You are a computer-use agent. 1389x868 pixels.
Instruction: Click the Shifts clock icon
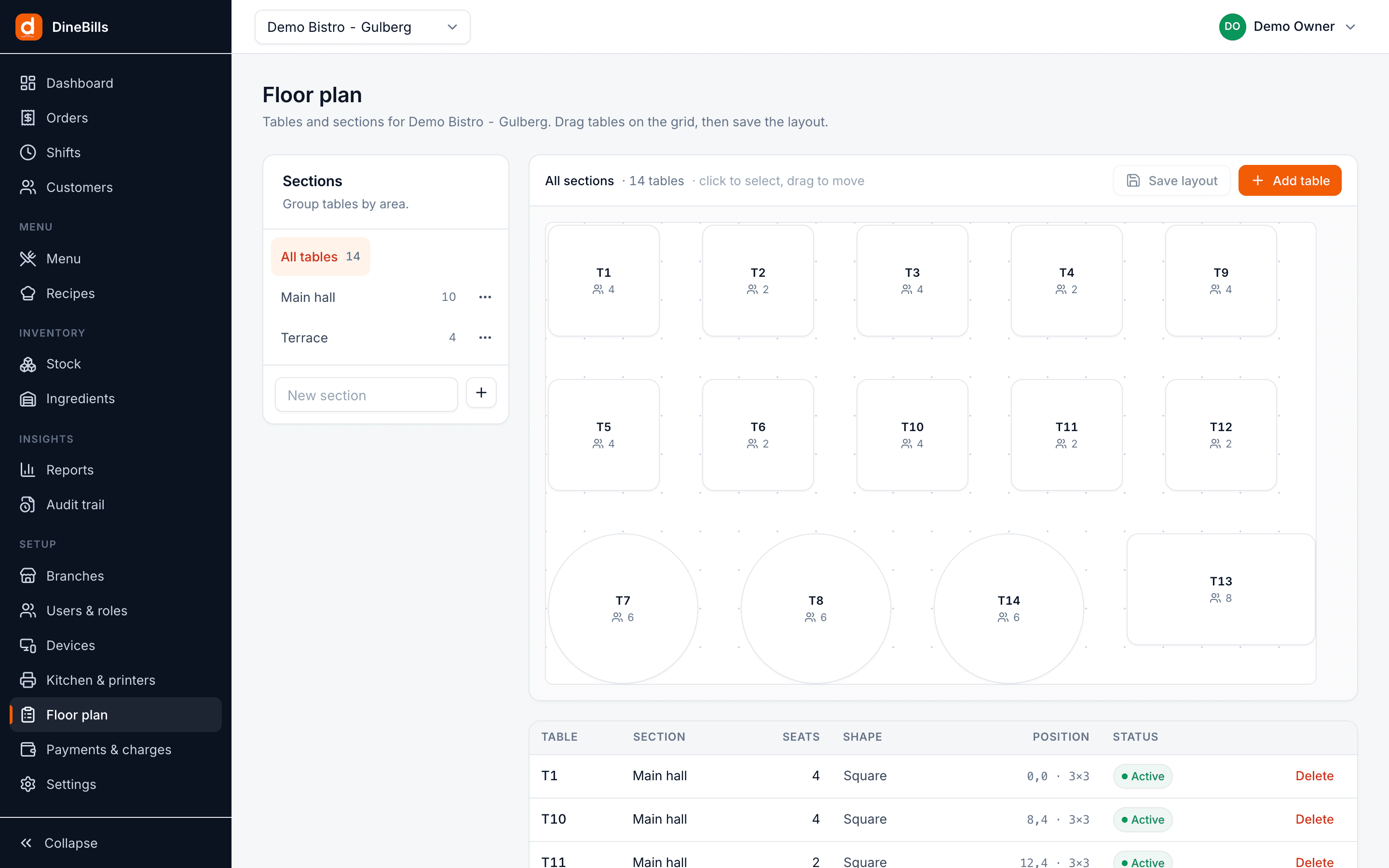(27, 153)
